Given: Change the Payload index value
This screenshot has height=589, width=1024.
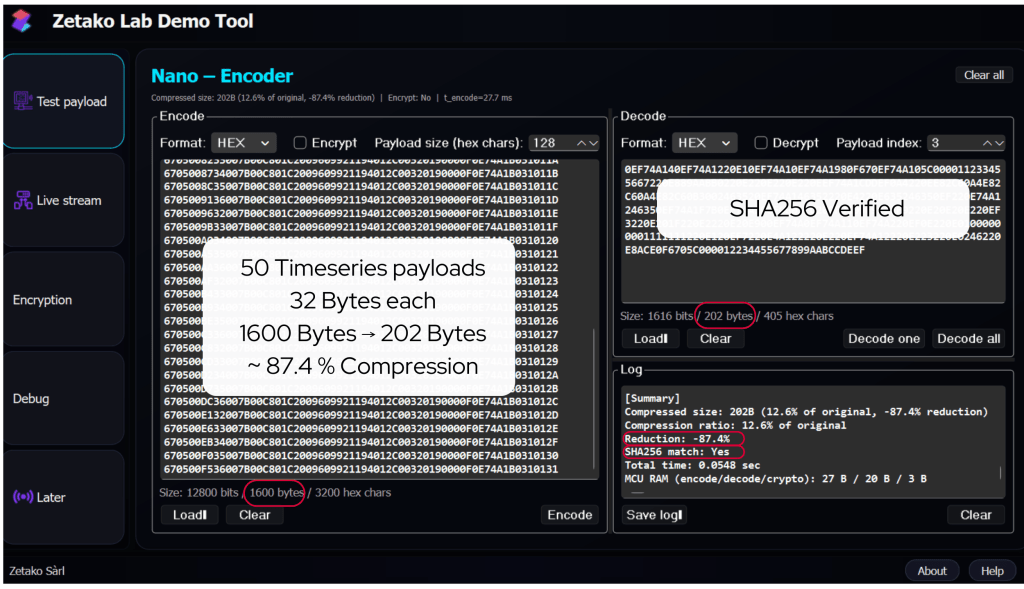Looking at the screenshot, I should (964, 143).
